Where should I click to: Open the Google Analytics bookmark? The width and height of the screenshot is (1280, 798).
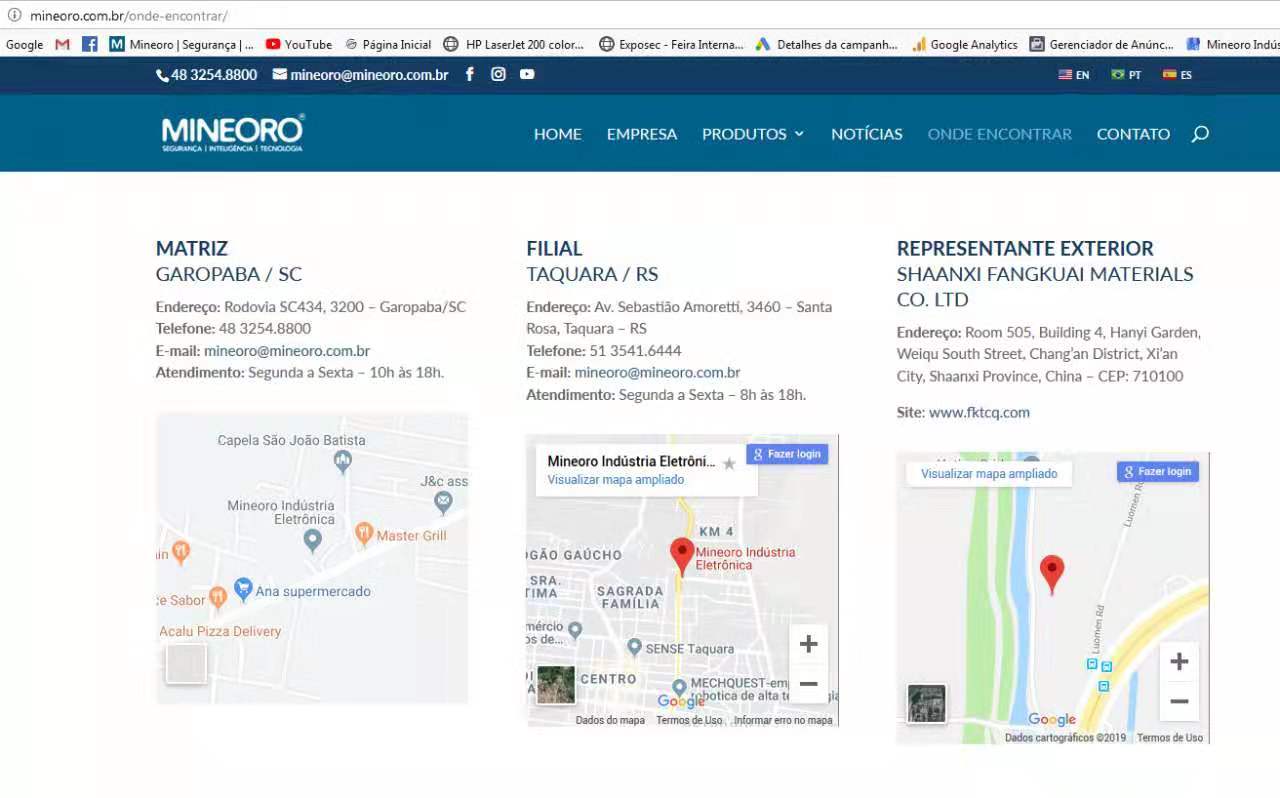[x=965, y=44]
